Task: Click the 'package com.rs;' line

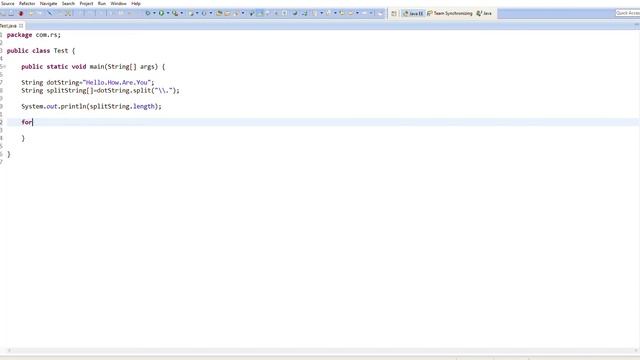Action: click(33, 35)
